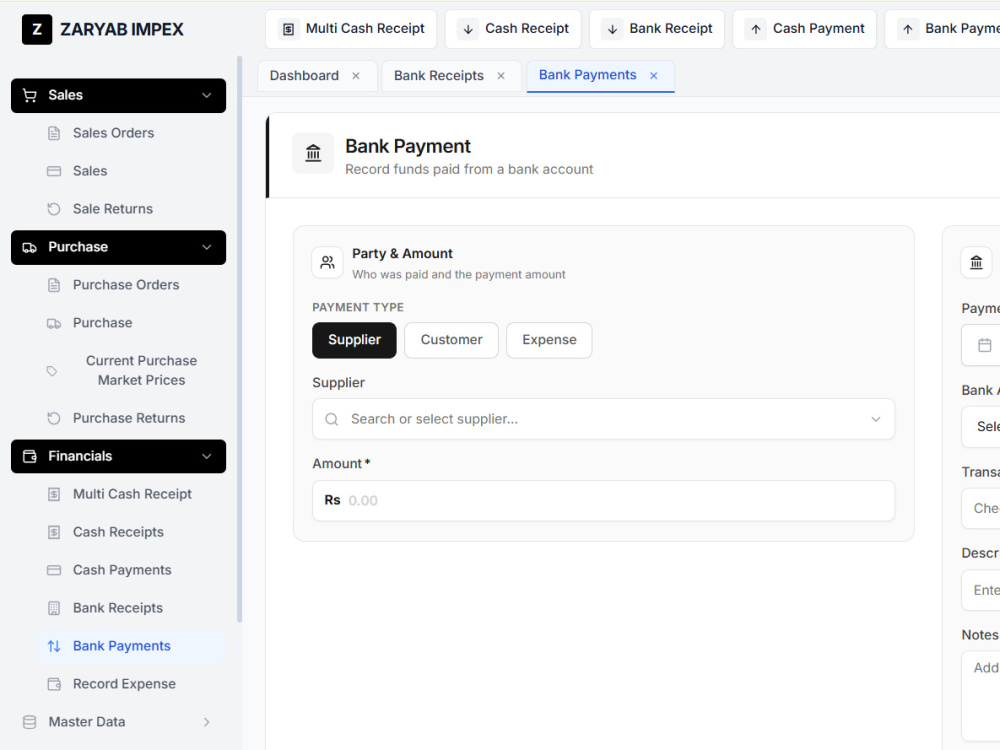
Task: Click the Bank Payments arrows icon
Action: tap(54, 646)
